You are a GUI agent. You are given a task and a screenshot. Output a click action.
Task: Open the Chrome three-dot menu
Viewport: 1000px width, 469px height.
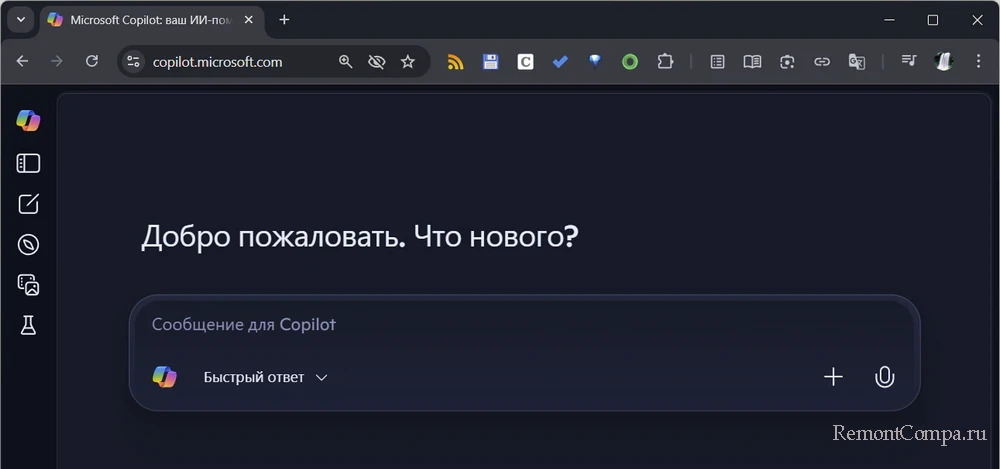pyautogui.click(x=977, y=62)
